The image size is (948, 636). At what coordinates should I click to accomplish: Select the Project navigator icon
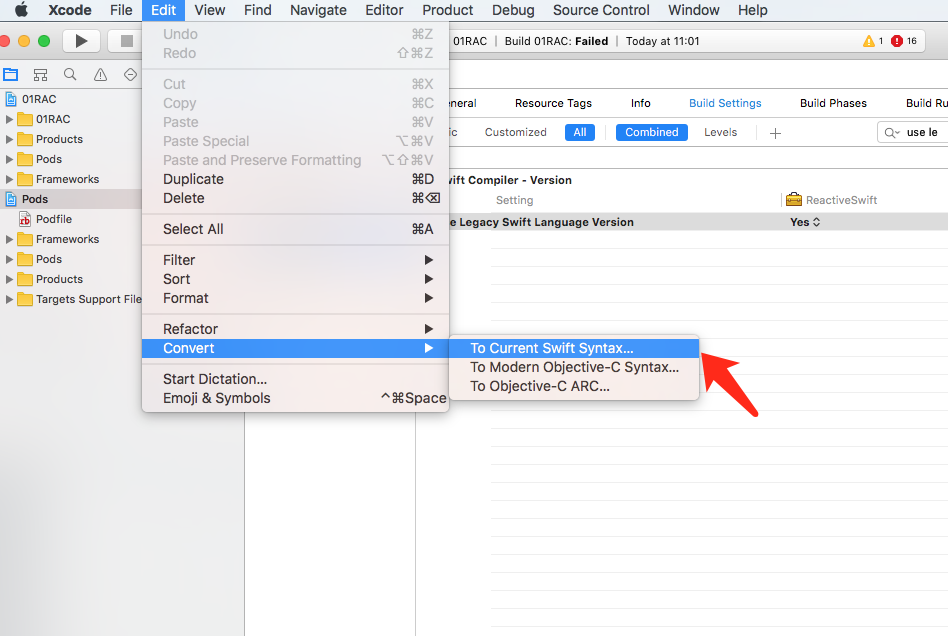[x=11, y=74]
